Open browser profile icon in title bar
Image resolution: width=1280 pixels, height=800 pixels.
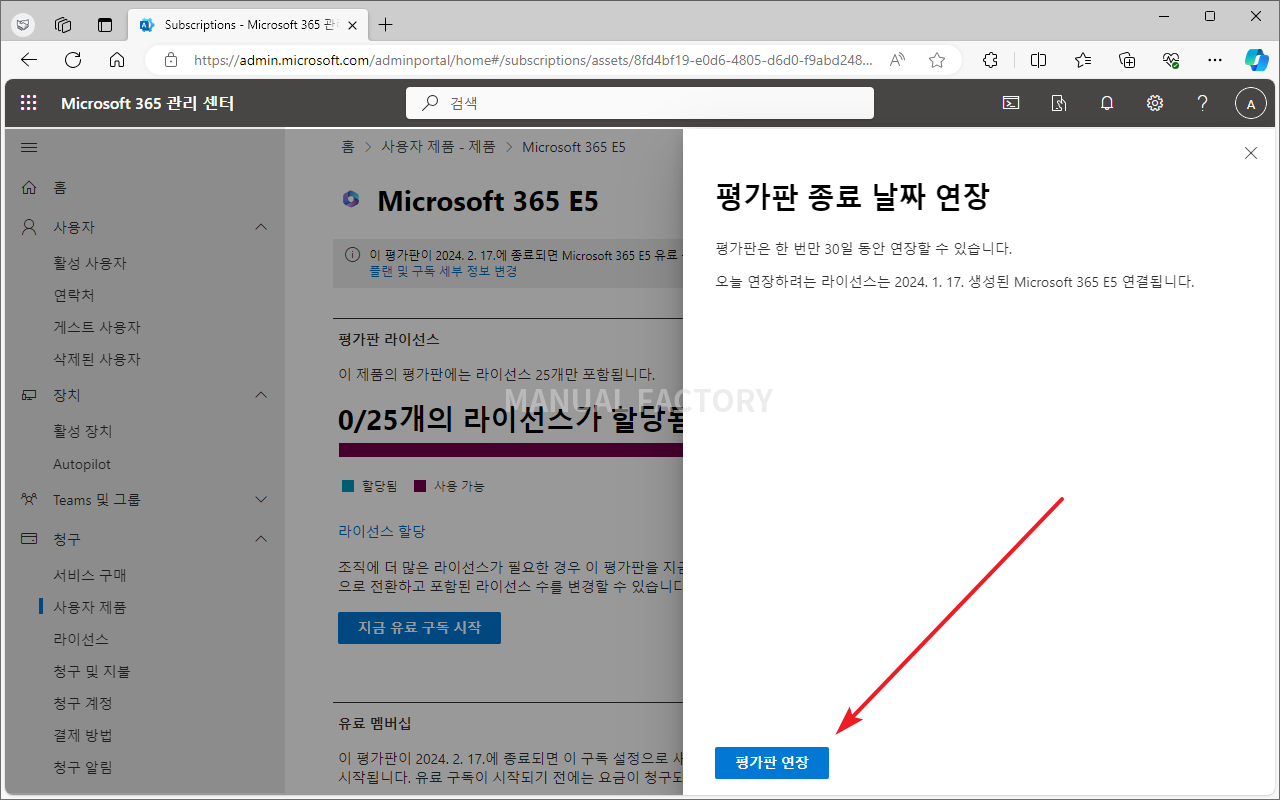tap(23, 24)
